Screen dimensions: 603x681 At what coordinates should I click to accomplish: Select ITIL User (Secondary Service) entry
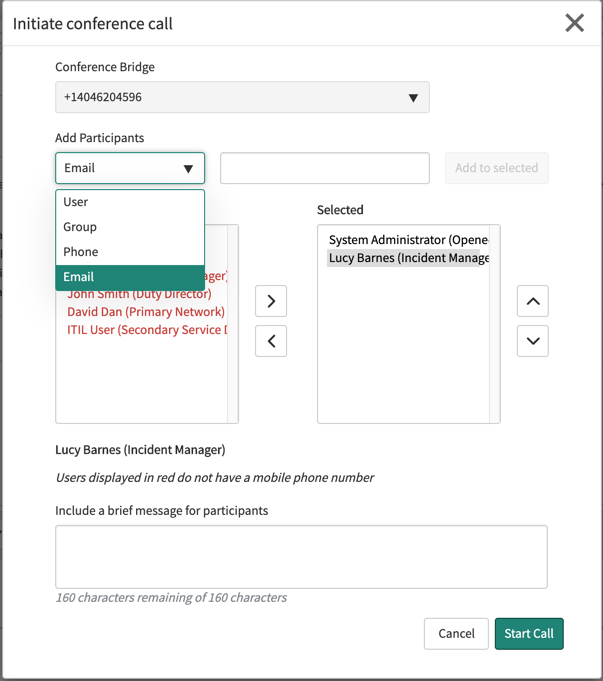pos(147,330)
